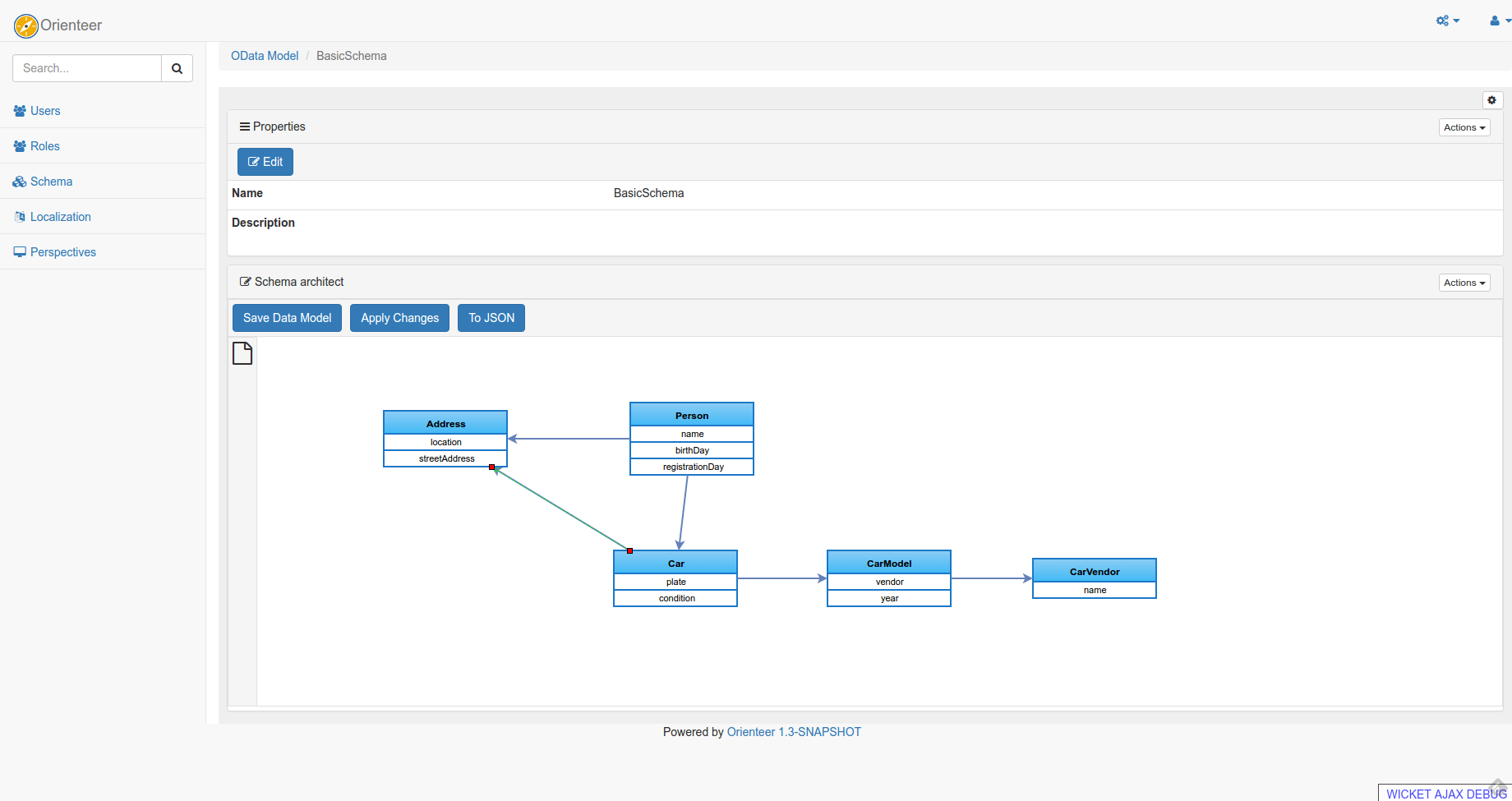Click the new class document icon in Schema architect
Screen dimensions: 1512x801
point(242,352)
